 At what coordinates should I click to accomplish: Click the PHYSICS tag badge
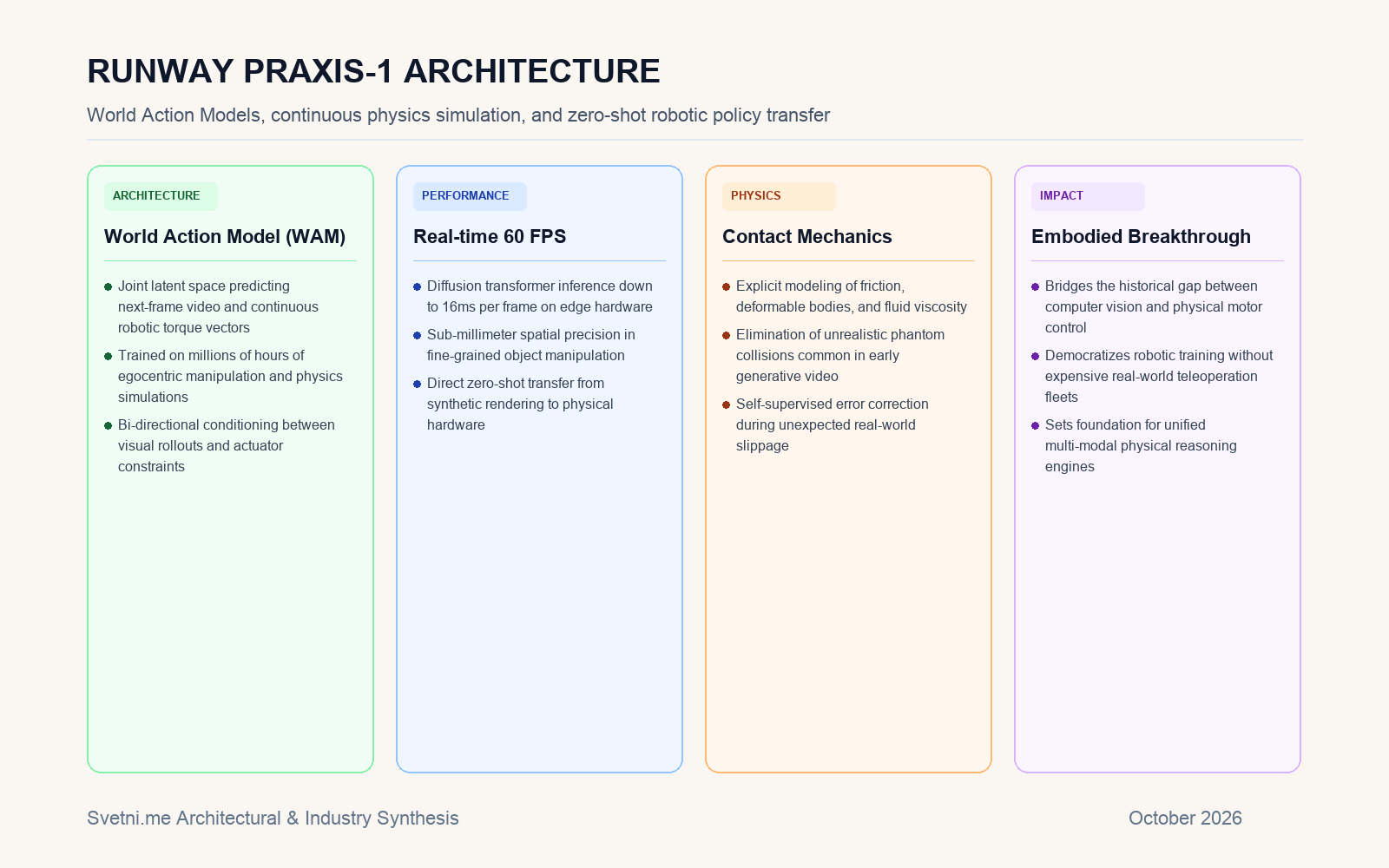[x=779, y=196]
